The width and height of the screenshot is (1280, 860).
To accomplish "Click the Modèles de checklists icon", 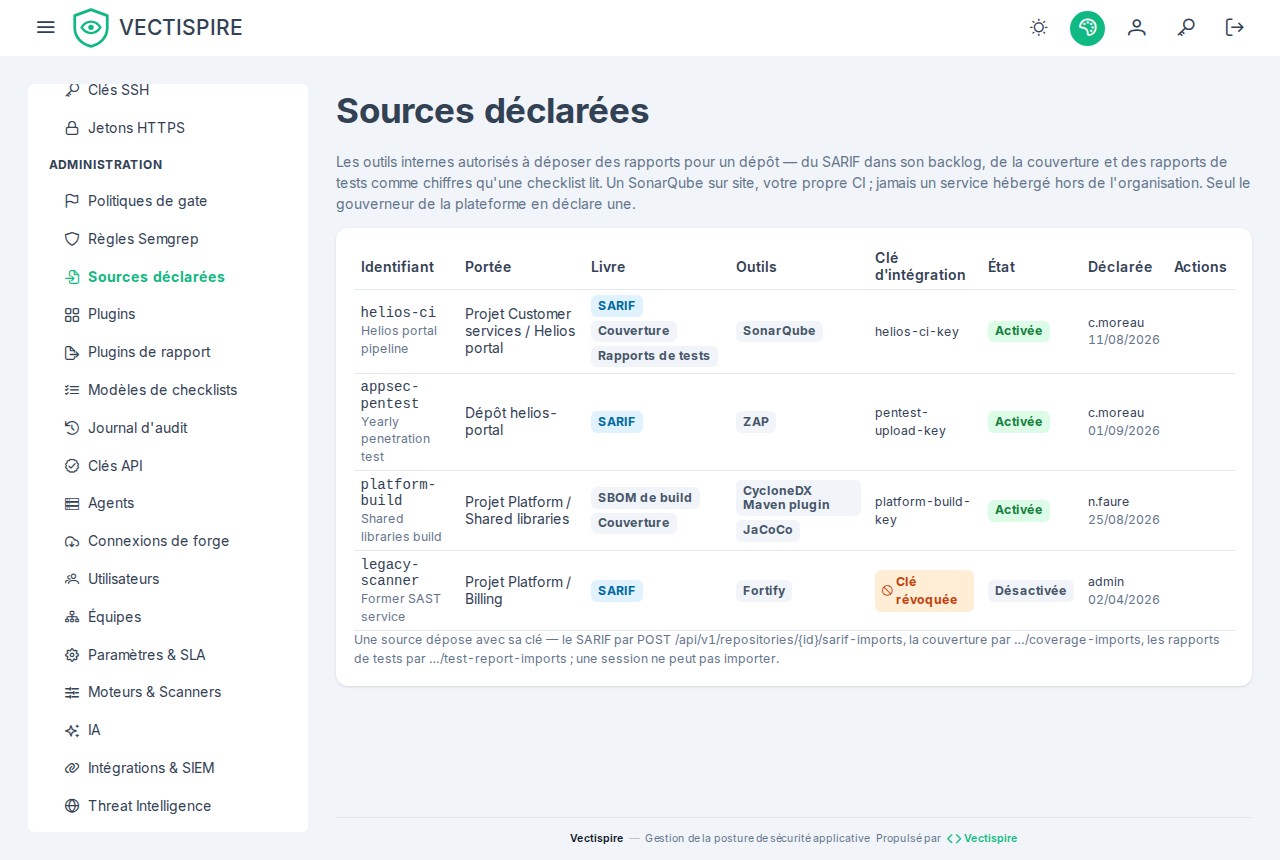I will point(72,390).
